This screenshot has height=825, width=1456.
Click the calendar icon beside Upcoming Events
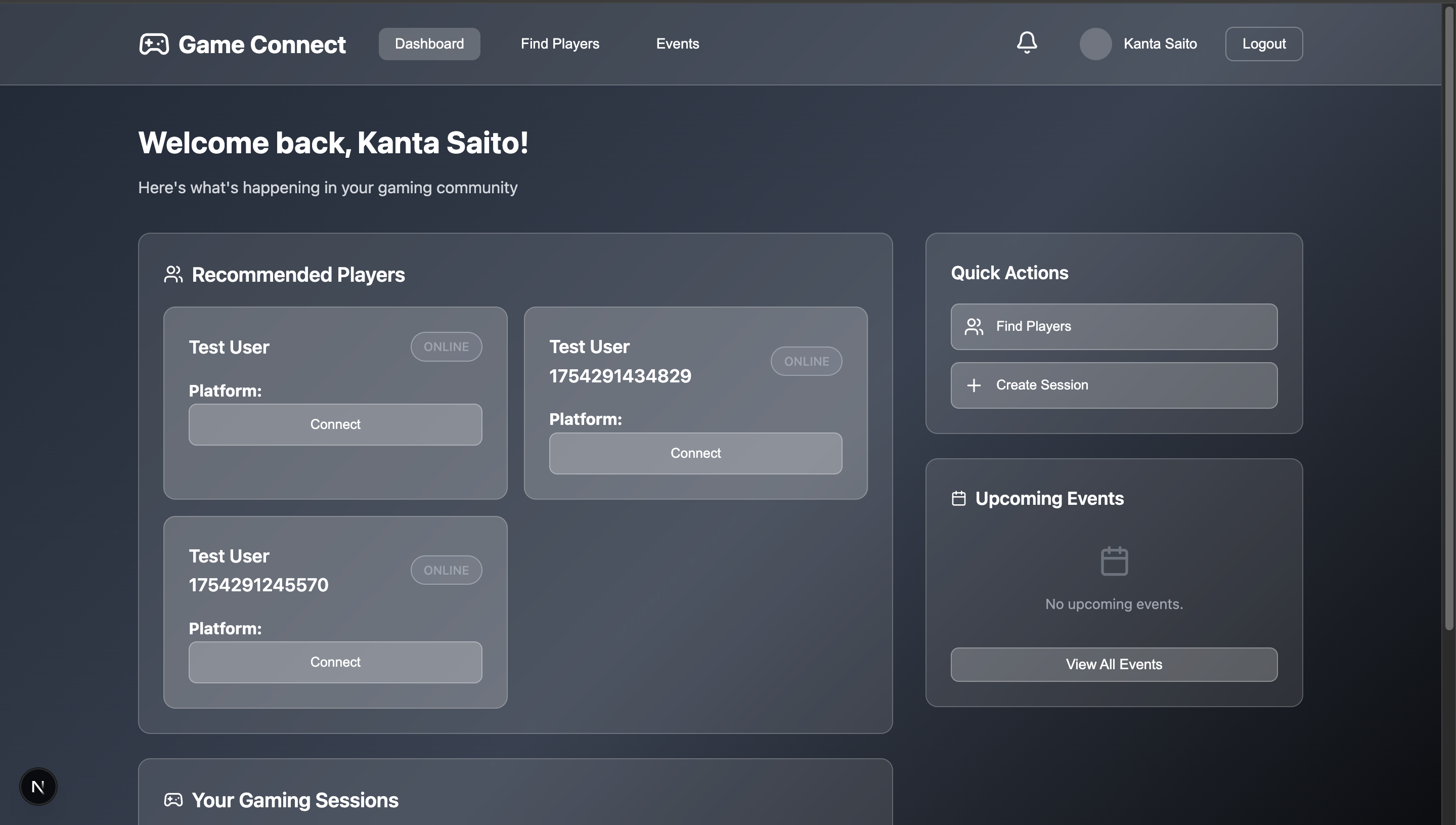958,498
